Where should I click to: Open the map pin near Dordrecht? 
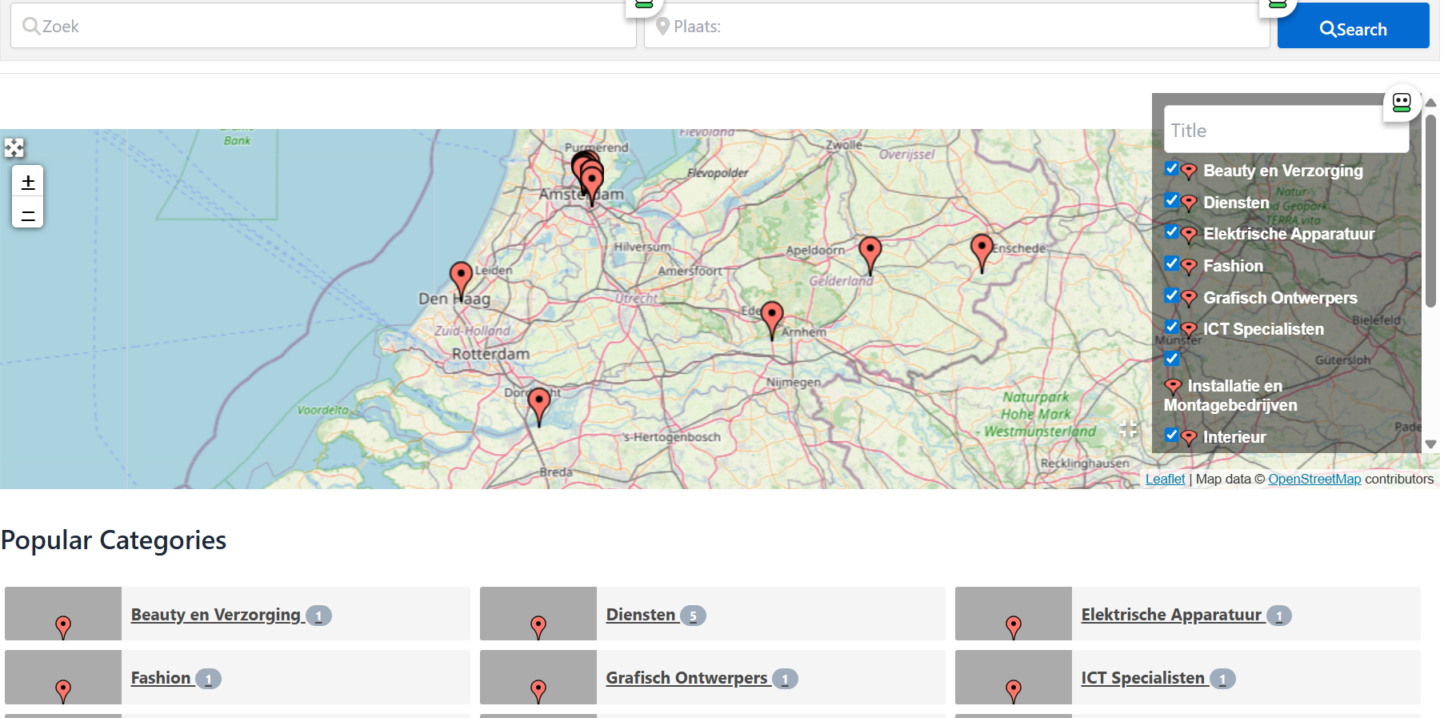539,405
